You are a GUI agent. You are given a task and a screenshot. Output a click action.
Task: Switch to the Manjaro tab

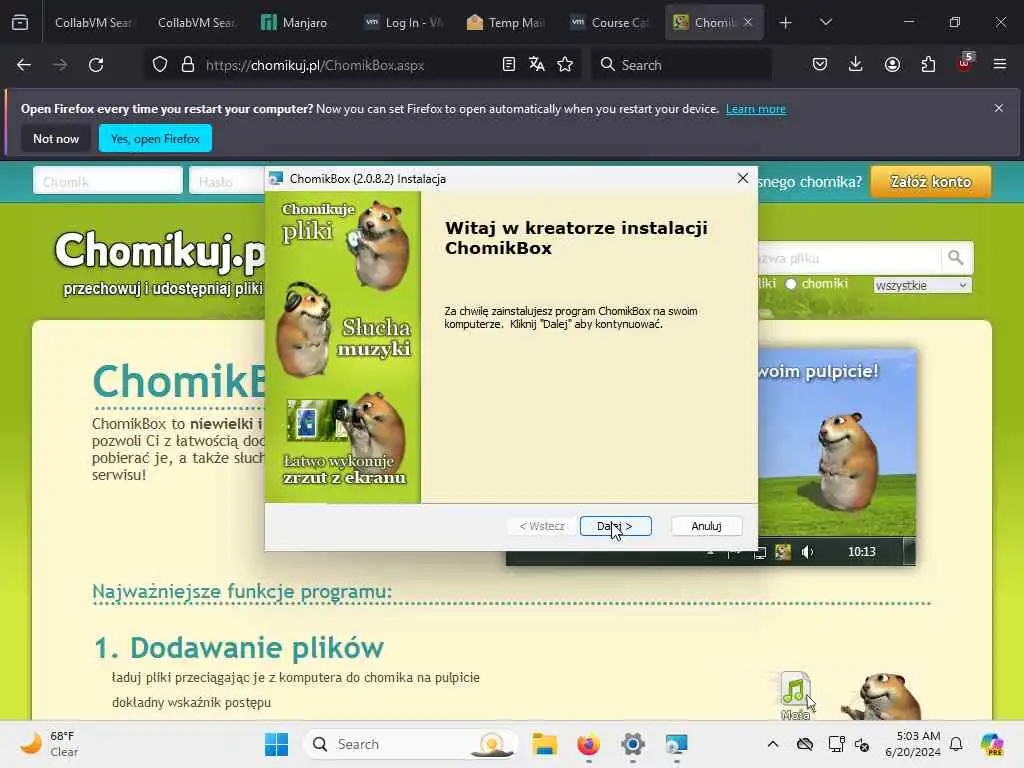(x=298, y=22)
